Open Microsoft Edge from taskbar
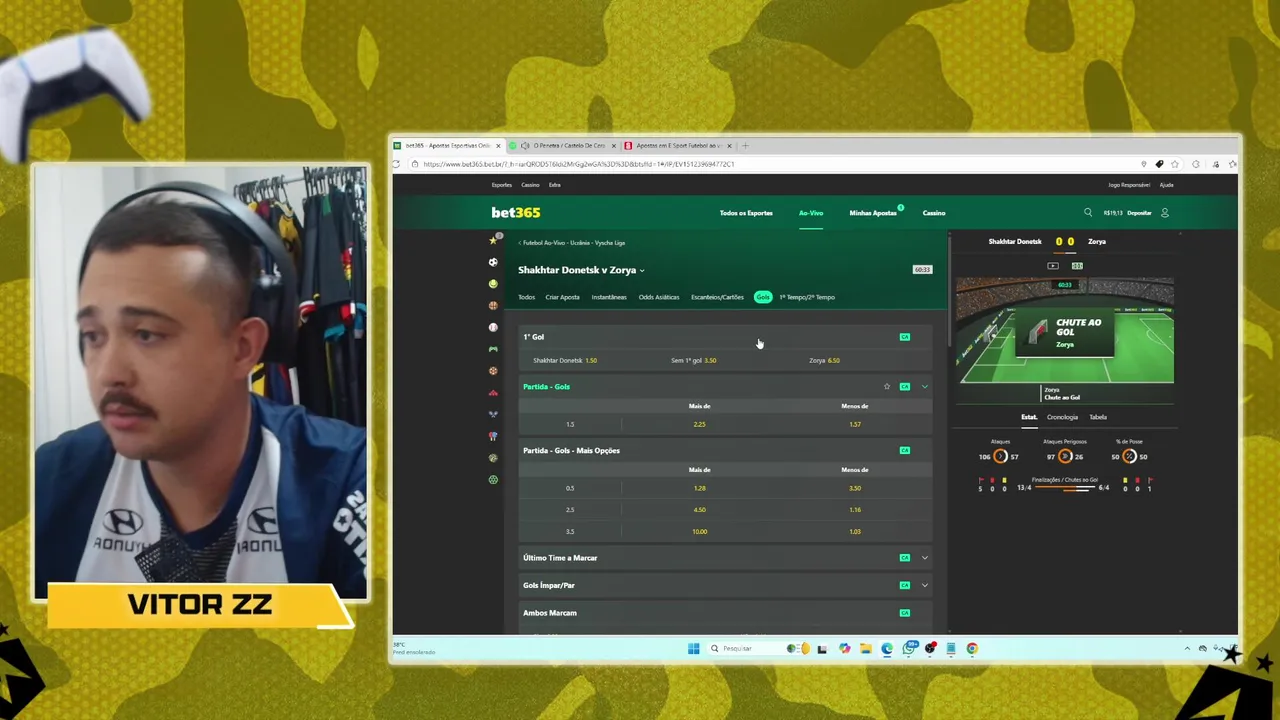This screenshot has width=1280, height=720. 887,648
